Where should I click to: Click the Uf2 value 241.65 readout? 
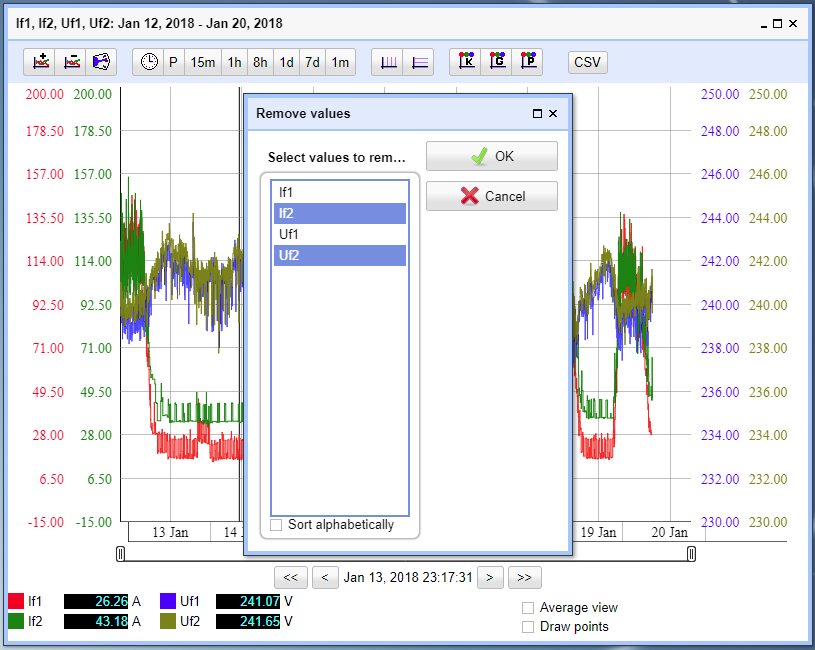pyautogui.click(x=248, y=621)
